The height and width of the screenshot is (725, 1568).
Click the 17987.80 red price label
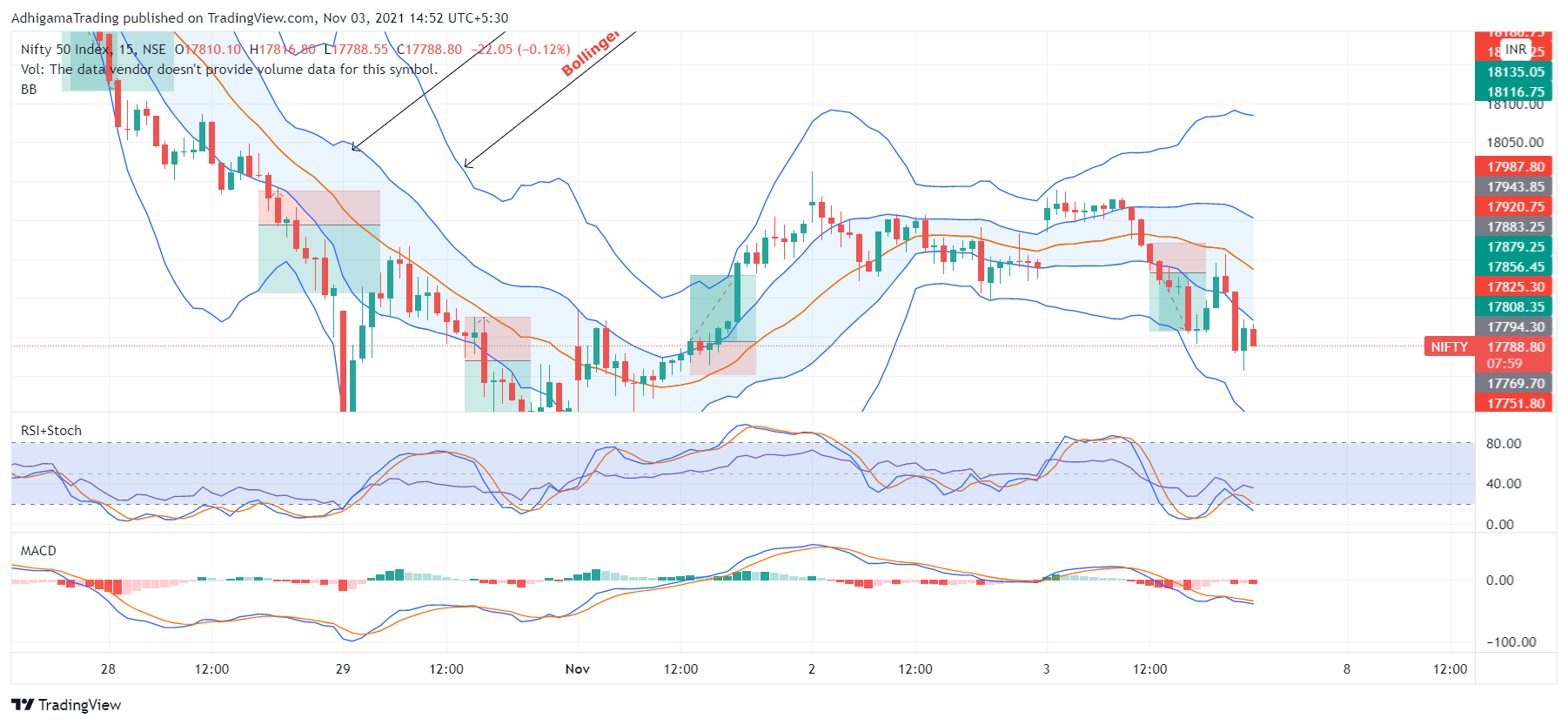(1515, 167)
